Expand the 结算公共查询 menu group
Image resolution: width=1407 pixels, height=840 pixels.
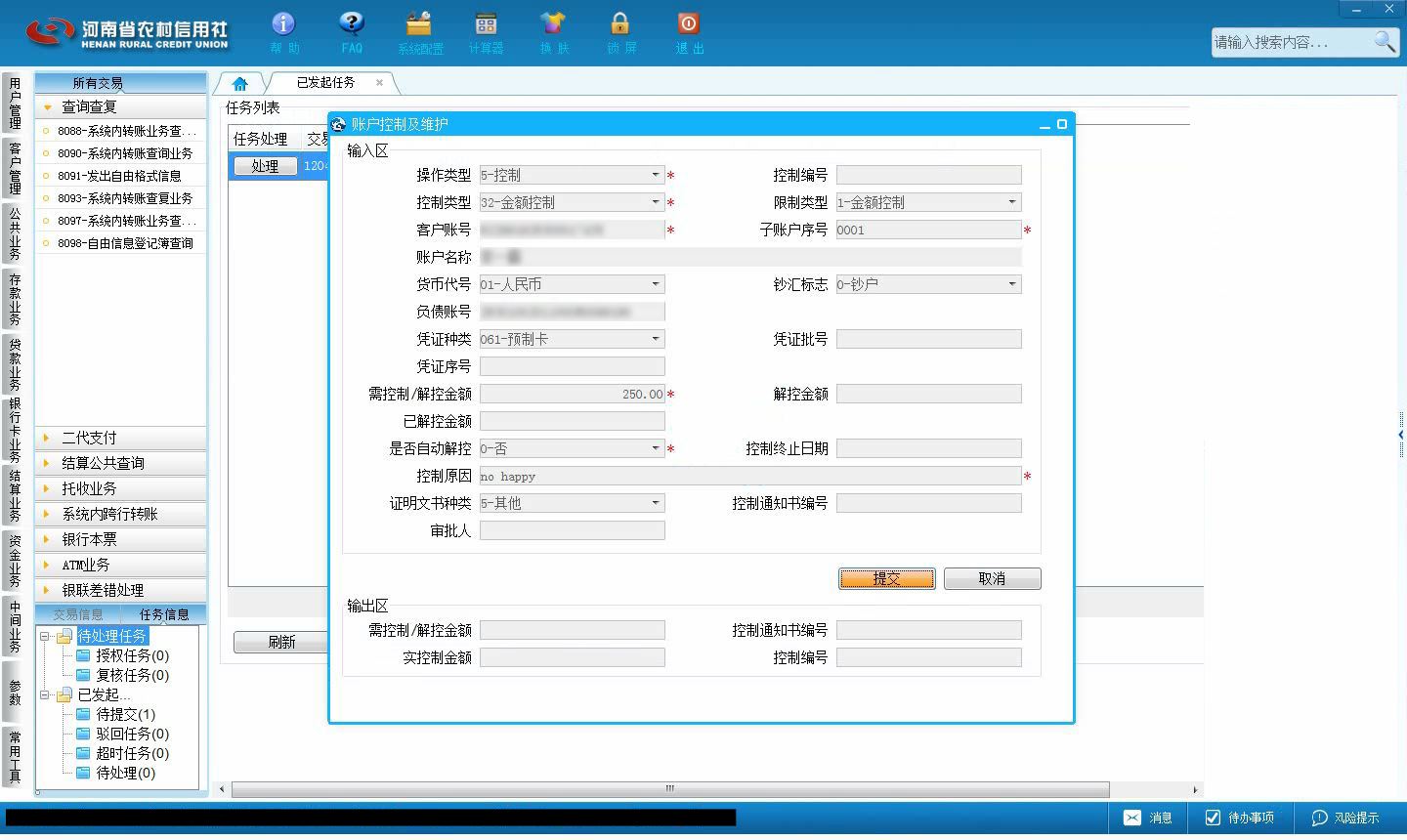[120, 463]
